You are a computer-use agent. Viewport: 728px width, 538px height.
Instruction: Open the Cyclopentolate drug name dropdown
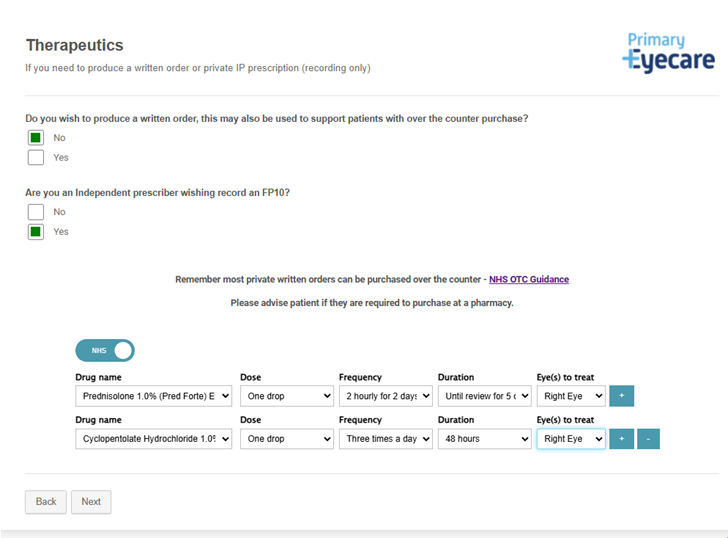[153, 439]
